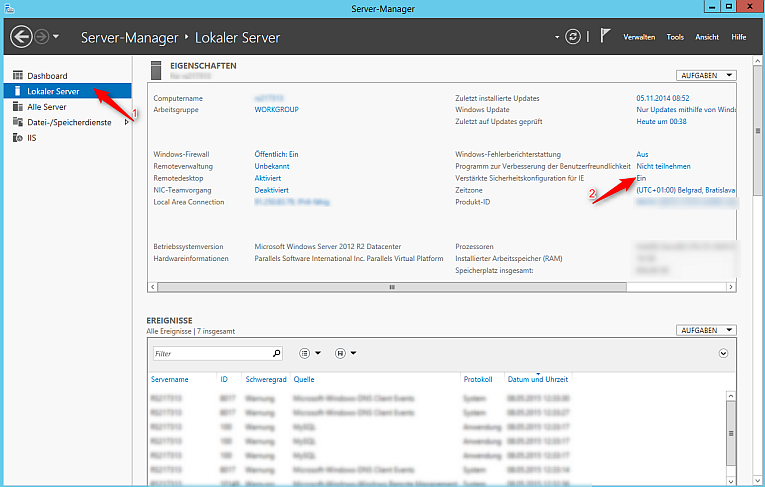Click Windows Update setting link Nur Updates
The width and height of the screenshot is (765, 487).
point(686,110)
